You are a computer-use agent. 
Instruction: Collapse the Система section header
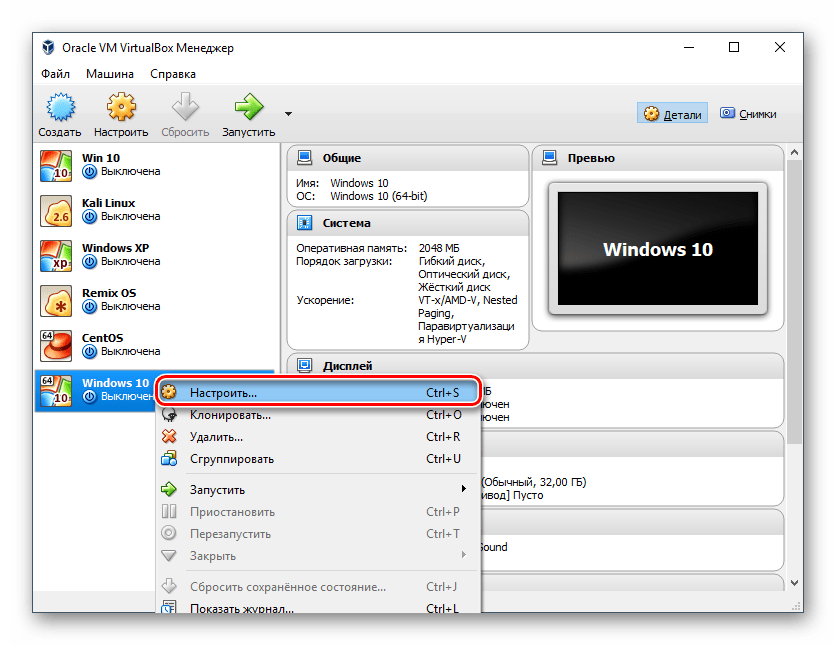(408, 223)
